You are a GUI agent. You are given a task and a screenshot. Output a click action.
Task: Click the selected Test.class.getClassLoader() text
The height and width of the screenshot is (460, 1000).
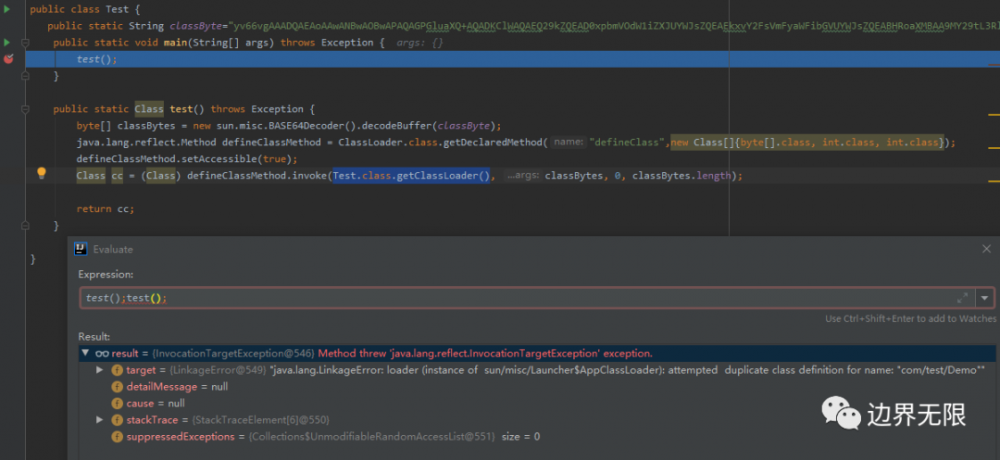411,175
